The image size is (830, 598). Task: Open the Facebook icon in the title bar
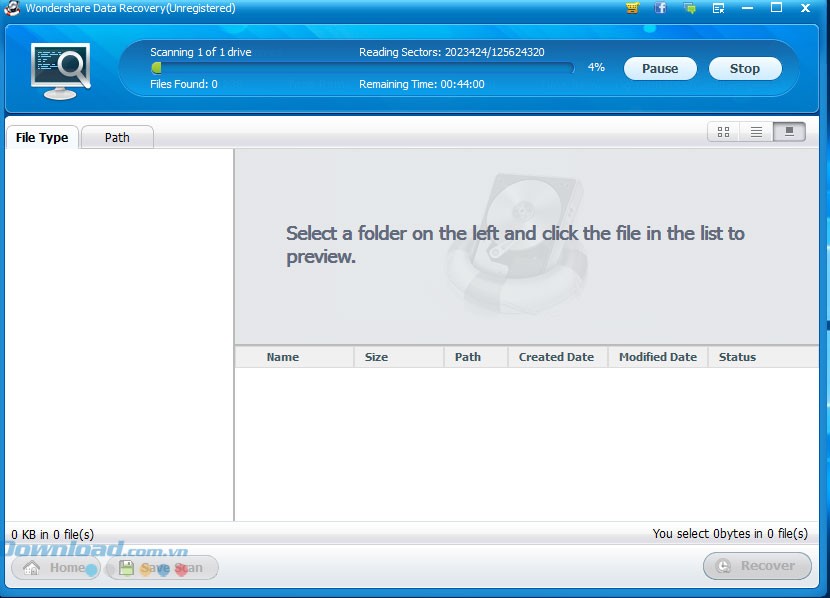[661, 8]
